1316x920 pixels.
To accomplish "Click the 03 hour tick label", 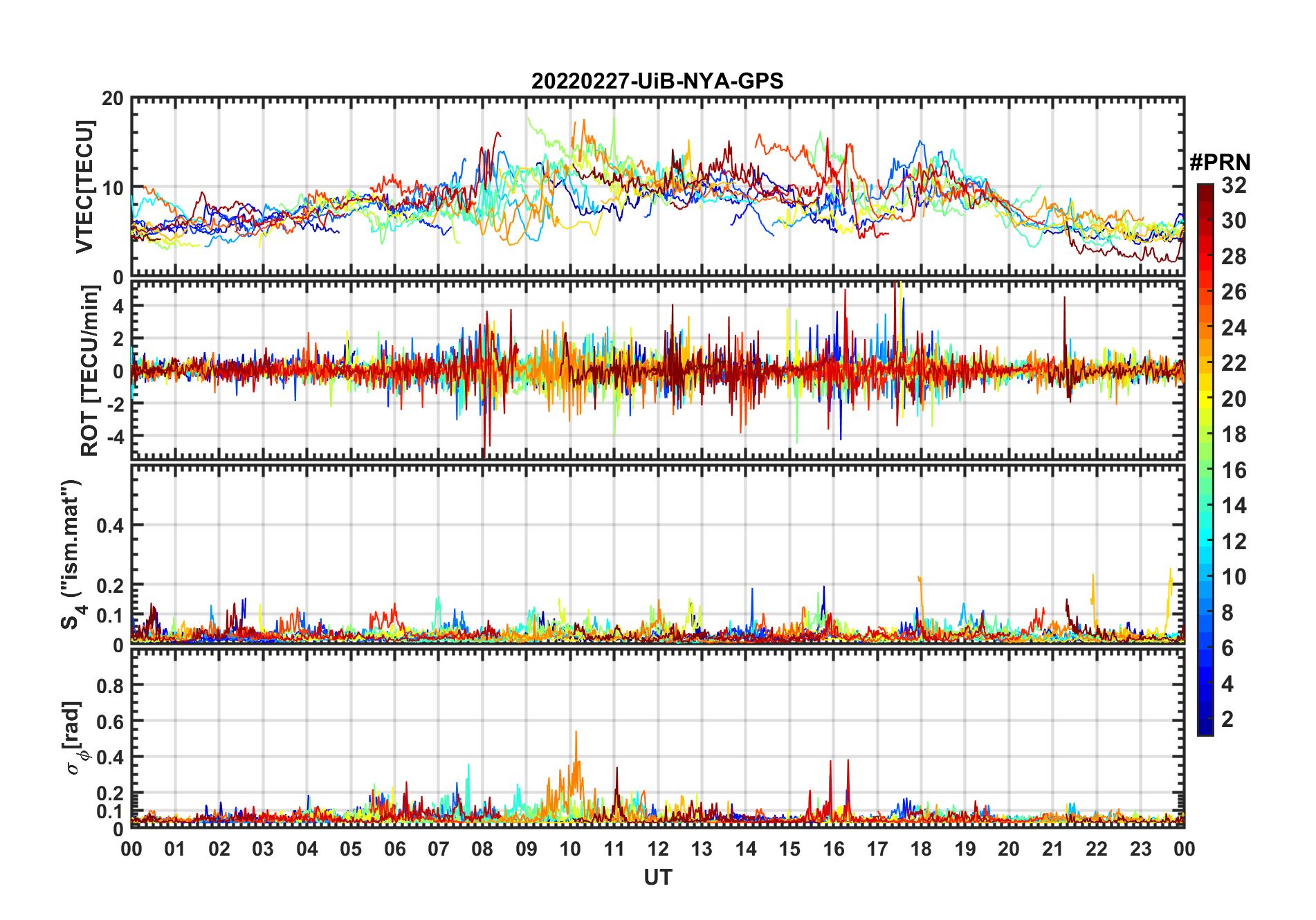I will 263,849.
